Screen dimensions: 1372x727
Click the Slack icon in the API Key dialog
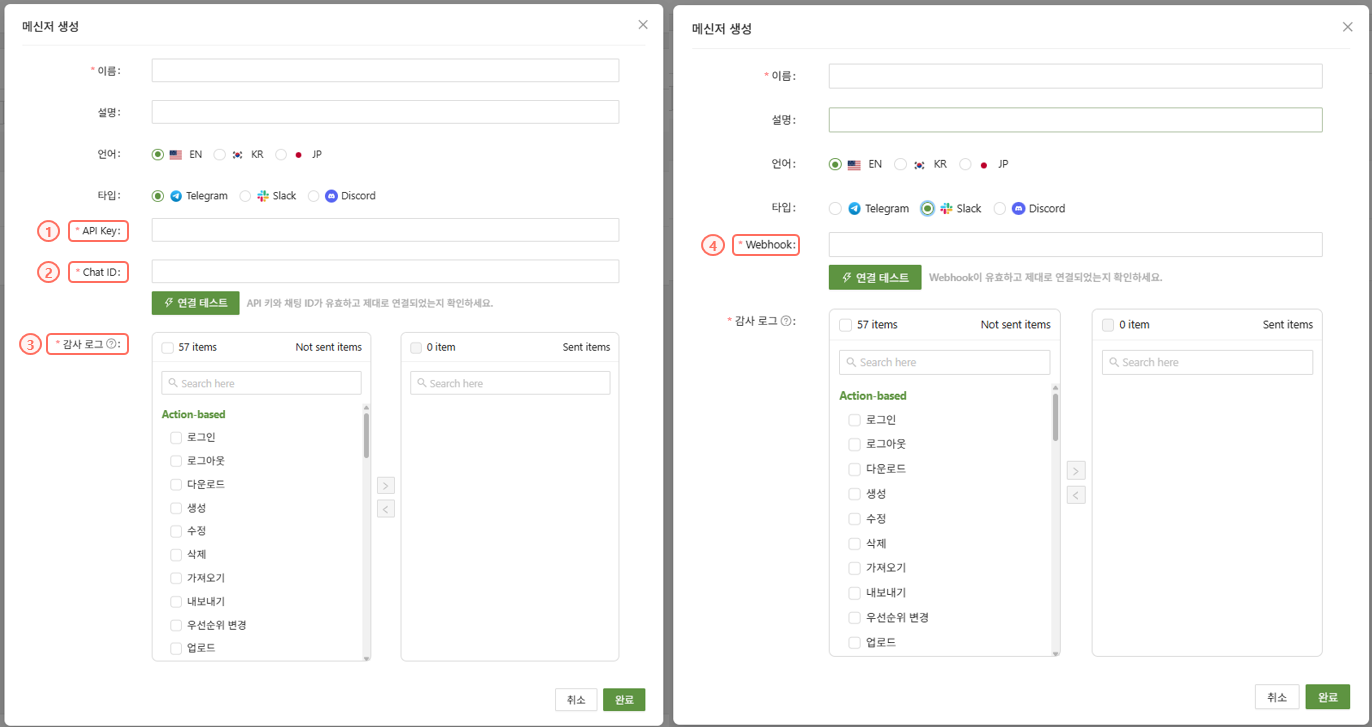[263, 196]
